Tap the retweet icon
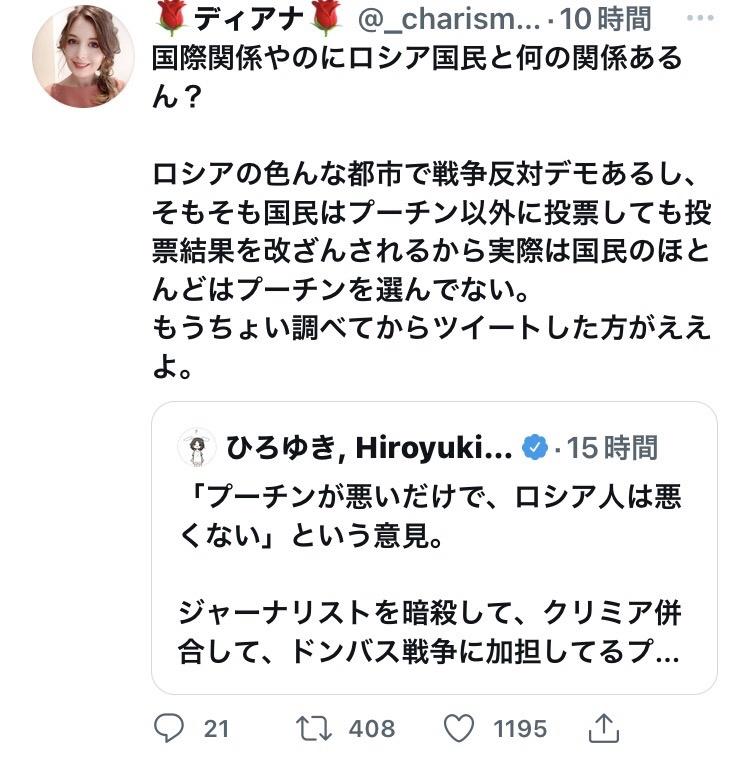Viewport: 750px width, 761px height. [314, 728]
